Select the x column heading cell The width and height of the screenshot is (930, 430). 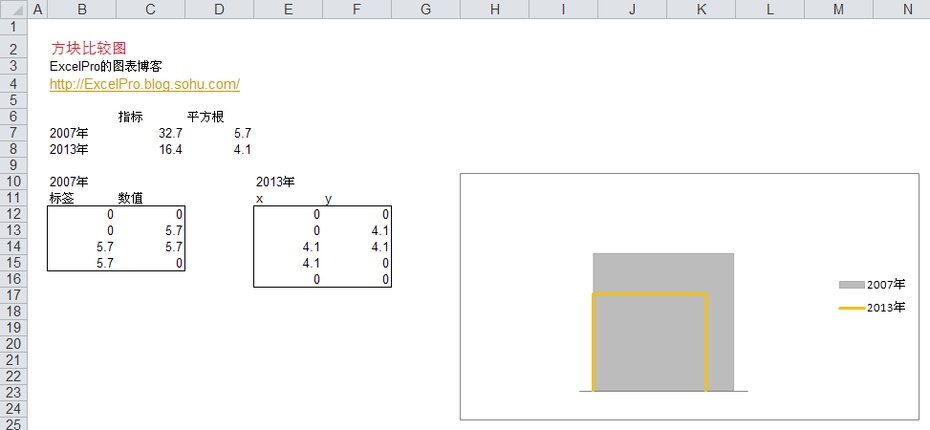288,198
